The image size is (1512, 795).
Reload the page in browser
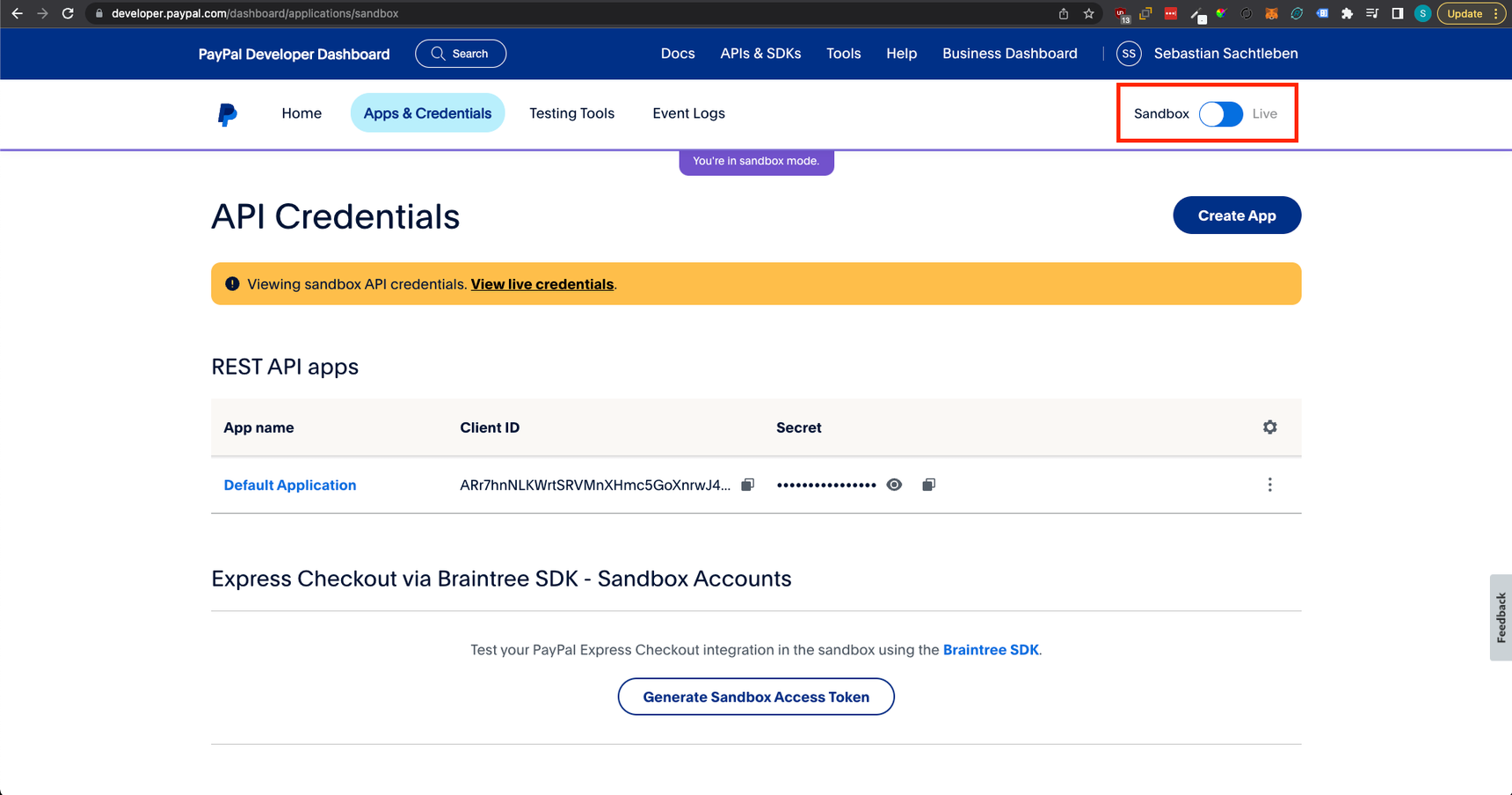pos(68,13)
